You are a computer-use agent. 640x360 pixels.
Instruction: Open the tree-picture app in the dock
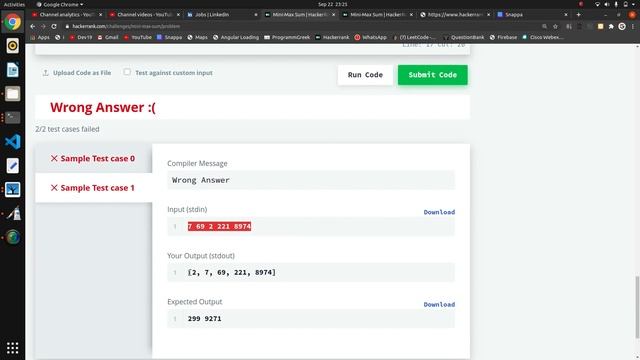(x=13, y=189)
